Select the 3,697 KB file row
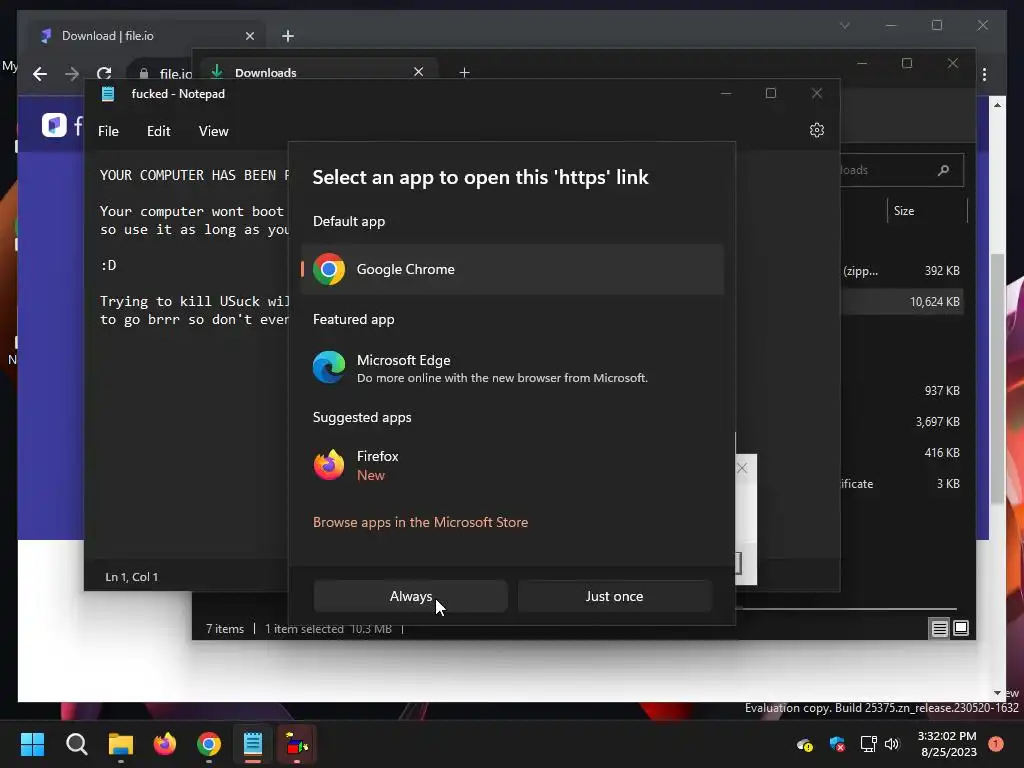The image size is (1024, 768). pos(901,422)
